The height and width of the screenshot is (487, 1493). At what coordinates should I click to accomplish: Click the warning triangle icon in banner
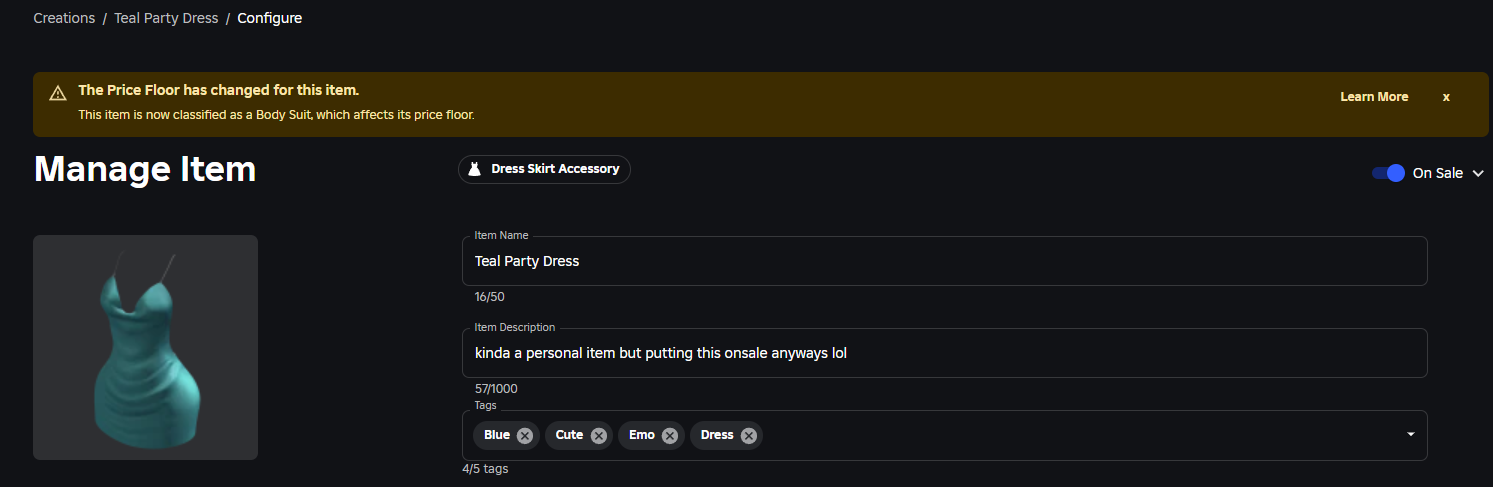[x=58, y=93]
